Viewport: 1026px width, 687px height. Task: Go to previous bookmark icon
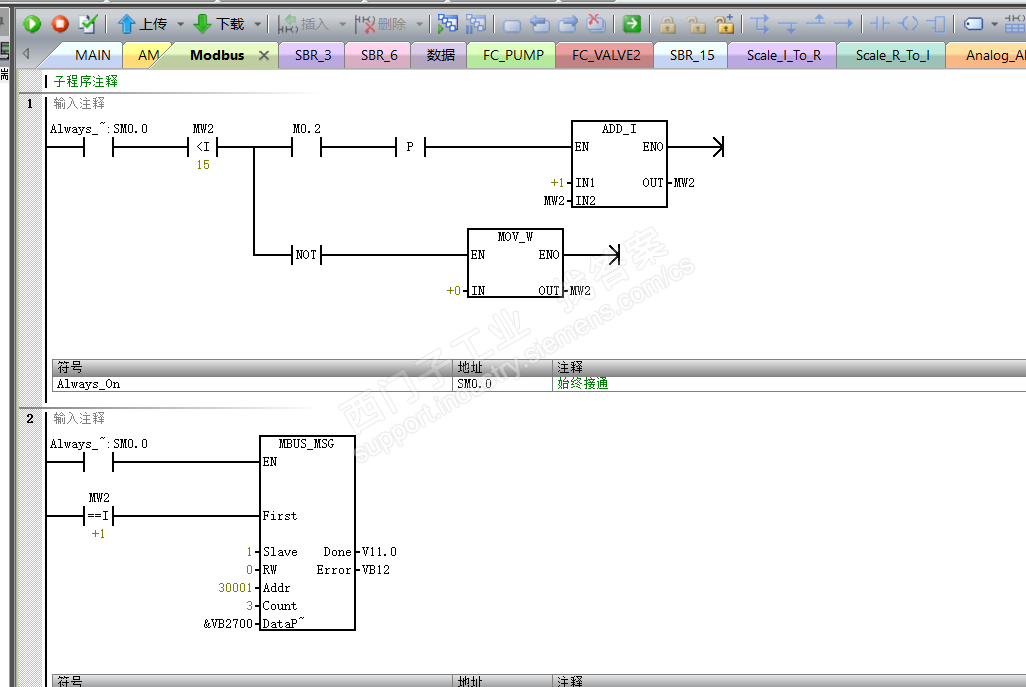tap(540, 24)
